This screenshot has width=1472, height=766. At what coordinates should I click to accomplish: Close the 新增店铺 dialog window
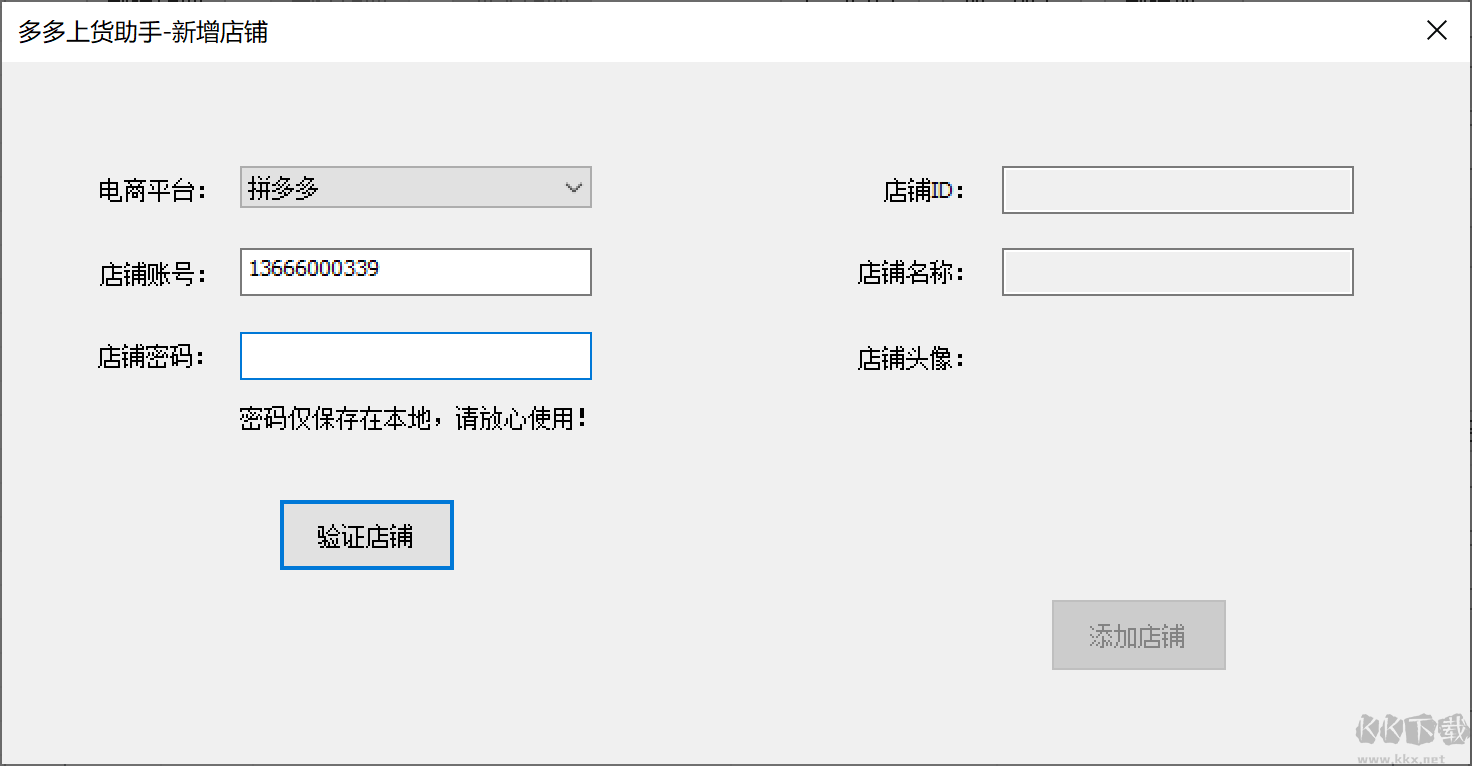tap(1436, 31)
